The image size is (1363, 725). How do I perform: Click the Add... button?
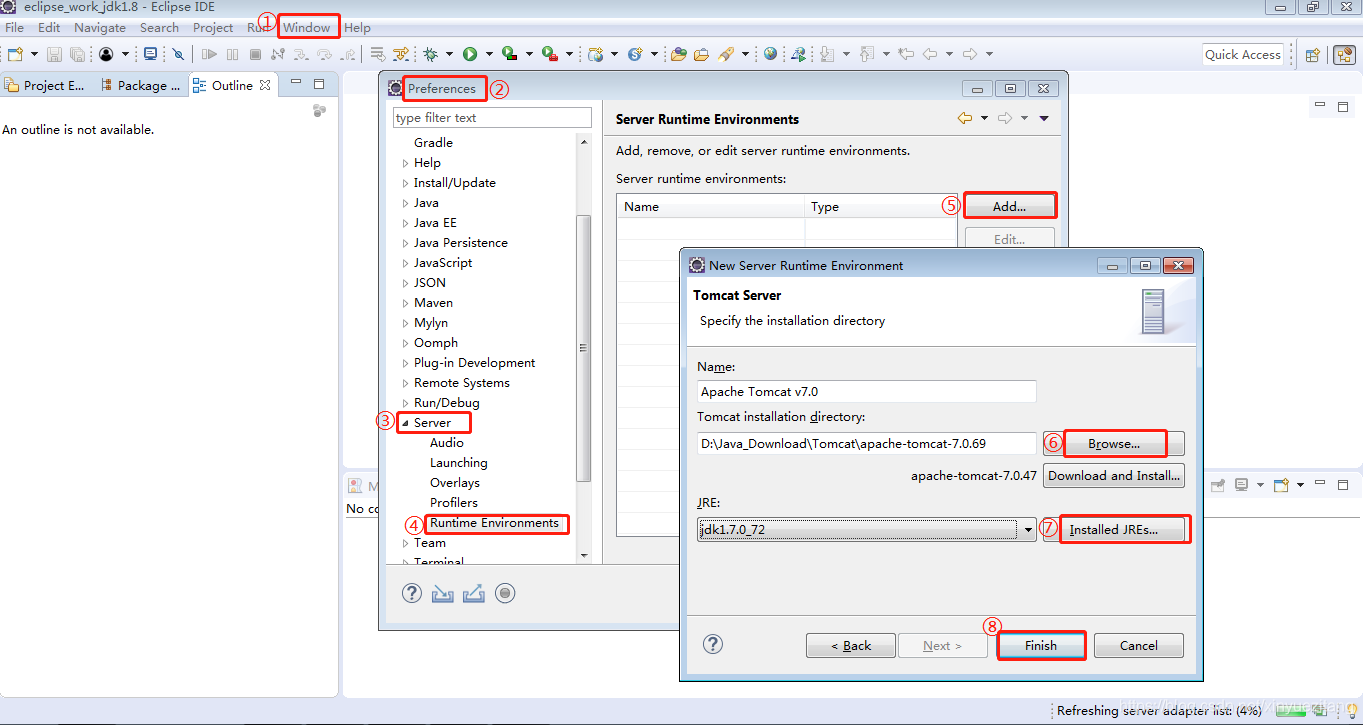1009,206
